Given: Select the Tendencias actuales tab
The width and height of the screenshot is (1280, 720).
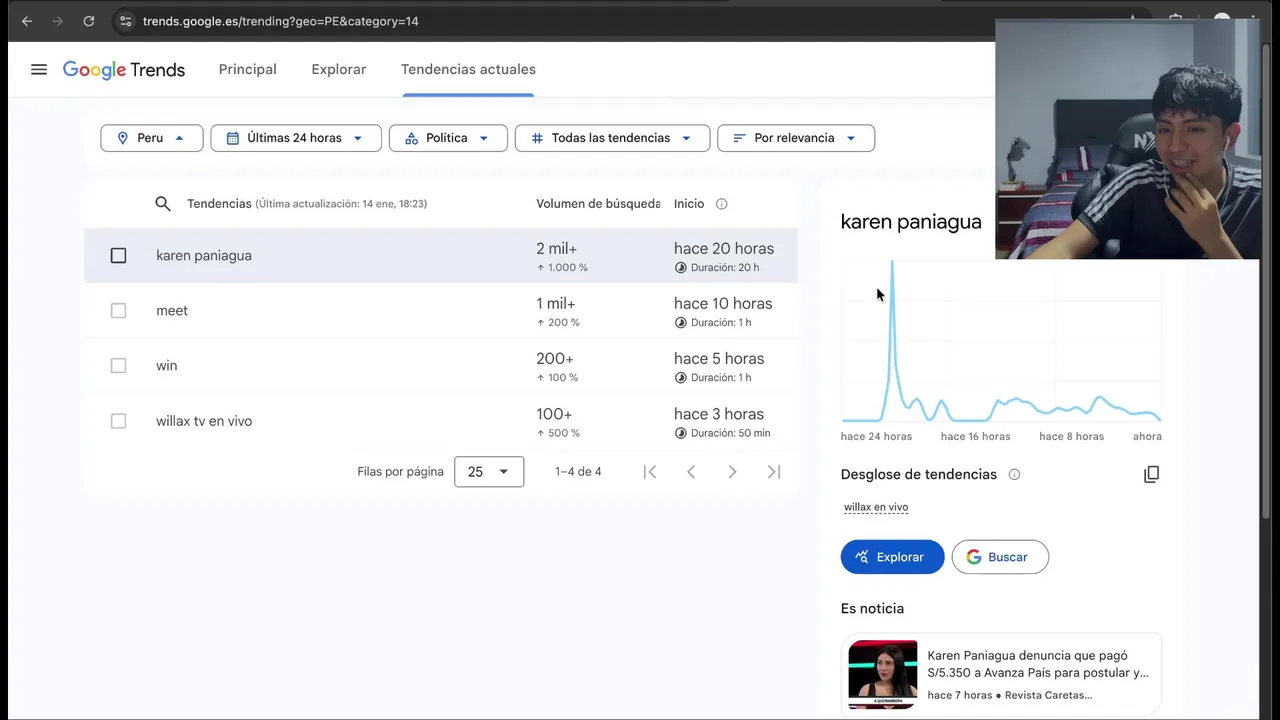Looking at the screenshot, I should 468,70.
